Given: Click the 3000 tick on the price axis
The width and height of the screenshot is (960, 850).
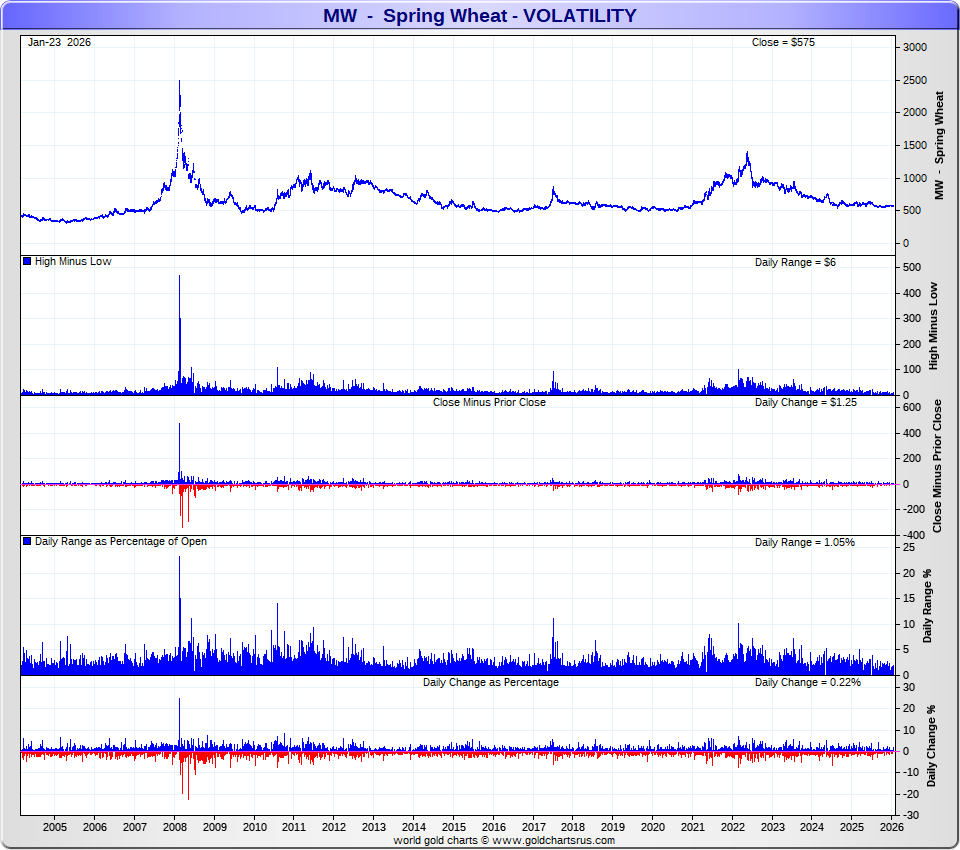Looking at the screenshot, I should 914,47.
